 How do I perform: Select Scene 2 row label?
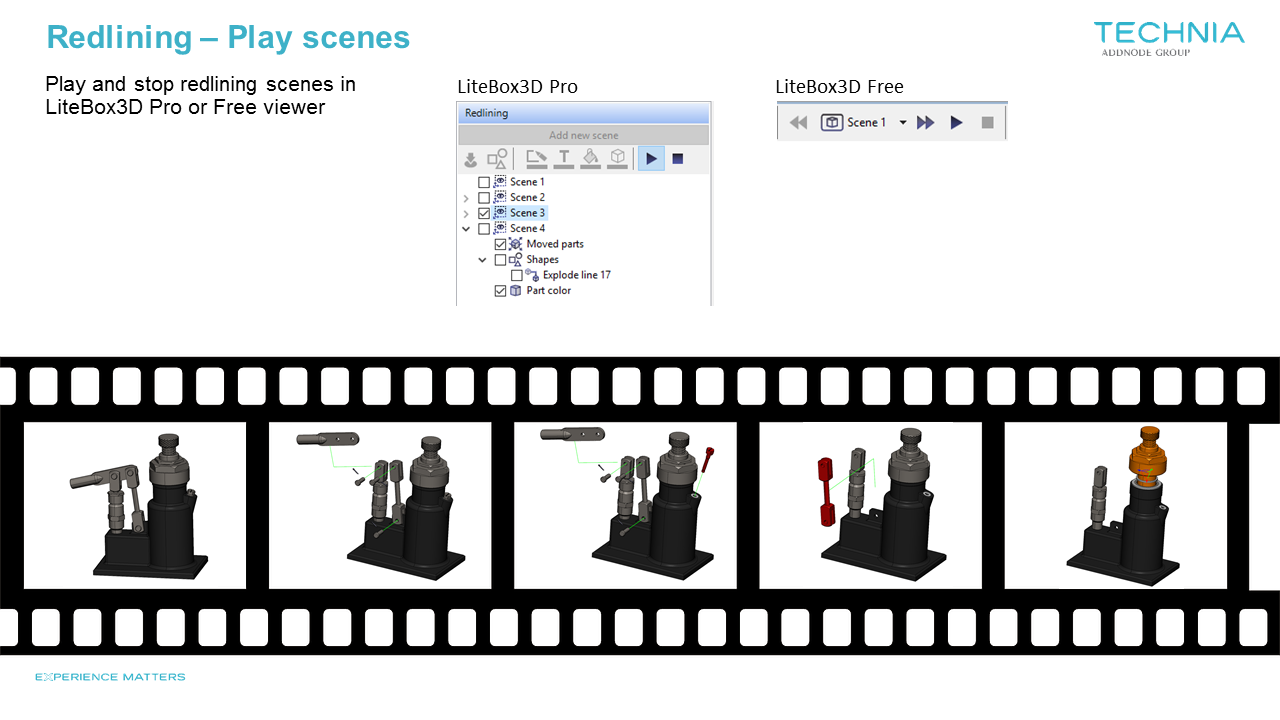coord(527,198)
